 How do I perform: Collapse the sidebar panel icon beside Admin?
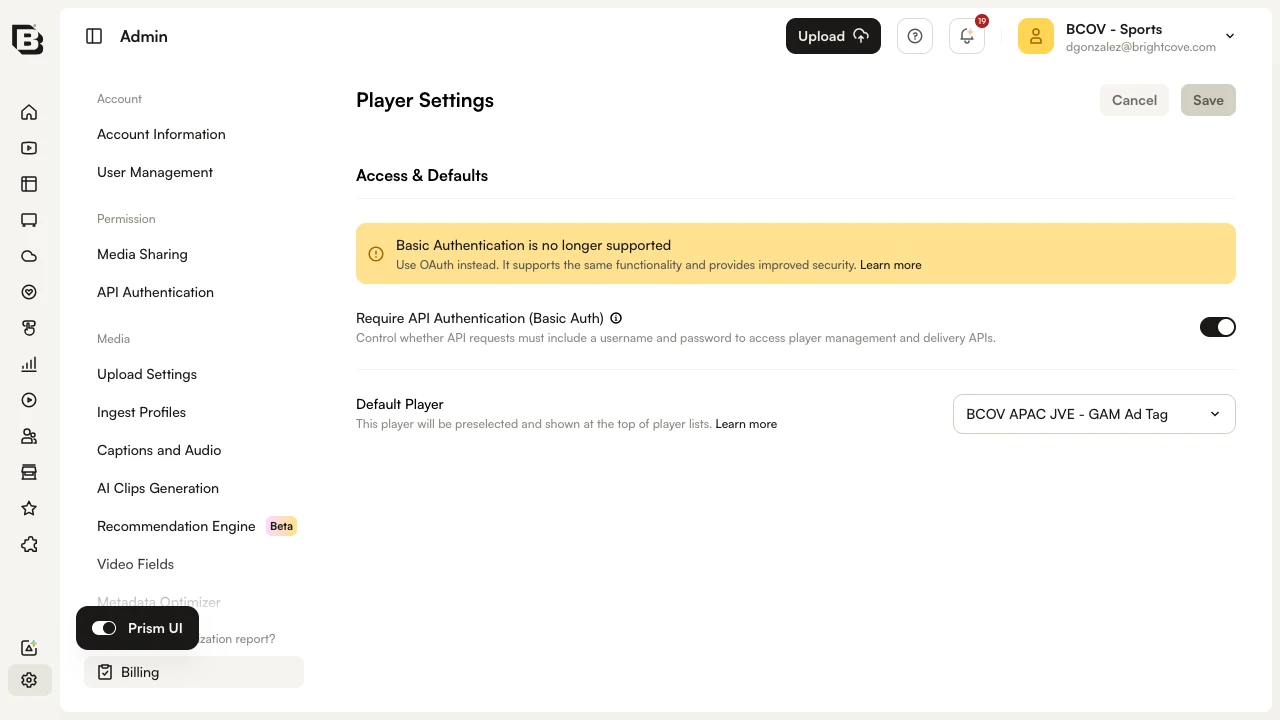click(94, 36)
